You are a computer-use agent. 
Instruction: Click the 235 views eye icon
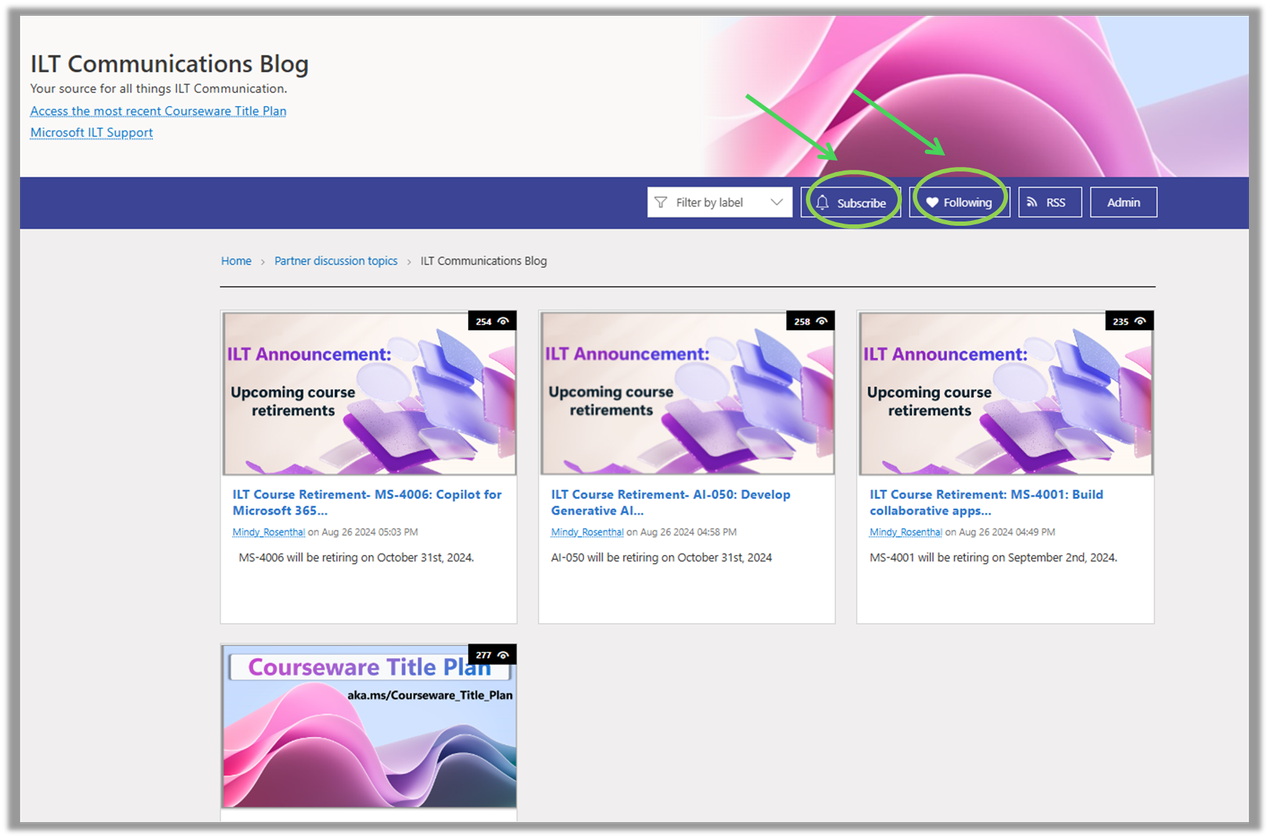point(1141,321)
